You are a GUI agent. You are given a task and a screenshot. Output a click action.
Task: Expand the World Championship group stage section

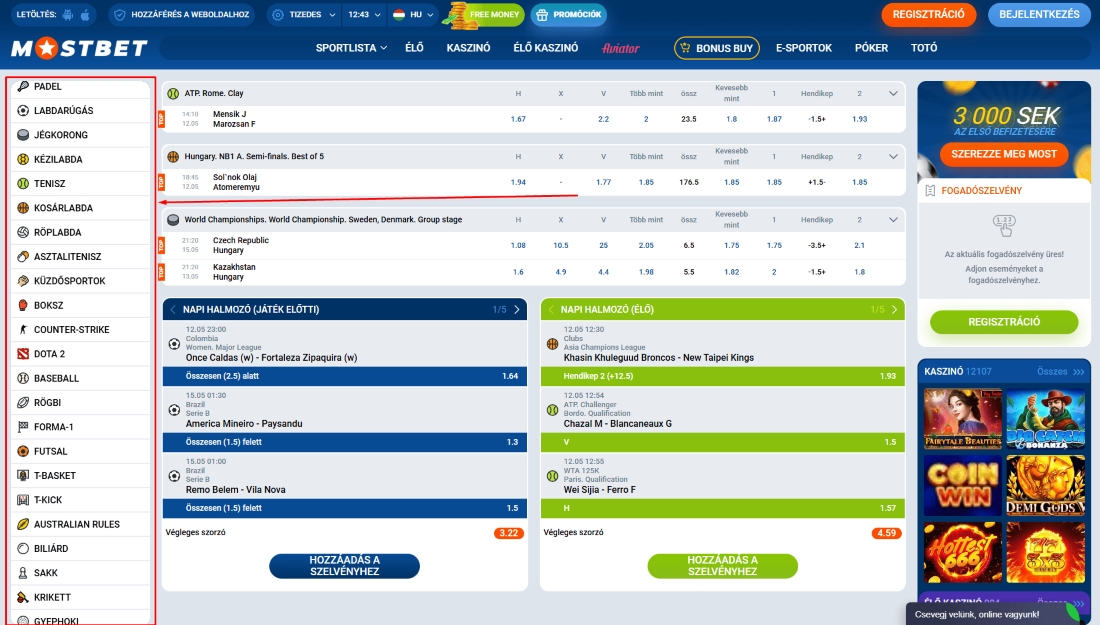click(893, 220)
